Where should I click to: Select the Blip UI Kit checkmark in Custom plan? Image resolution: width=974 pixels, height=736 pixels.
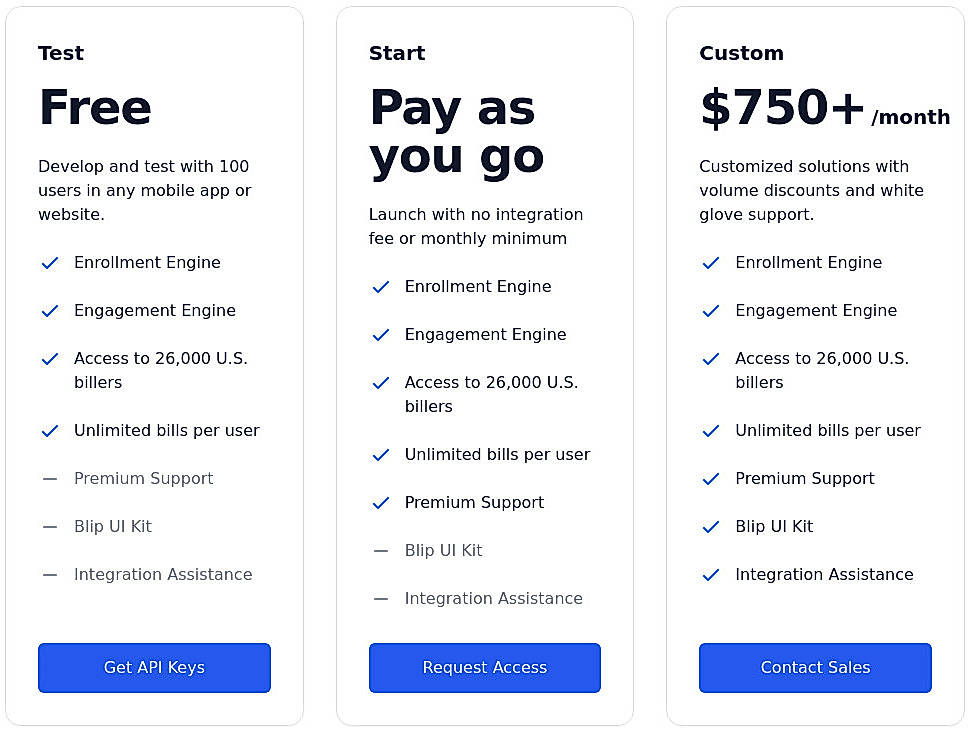[x=711, y=526]
